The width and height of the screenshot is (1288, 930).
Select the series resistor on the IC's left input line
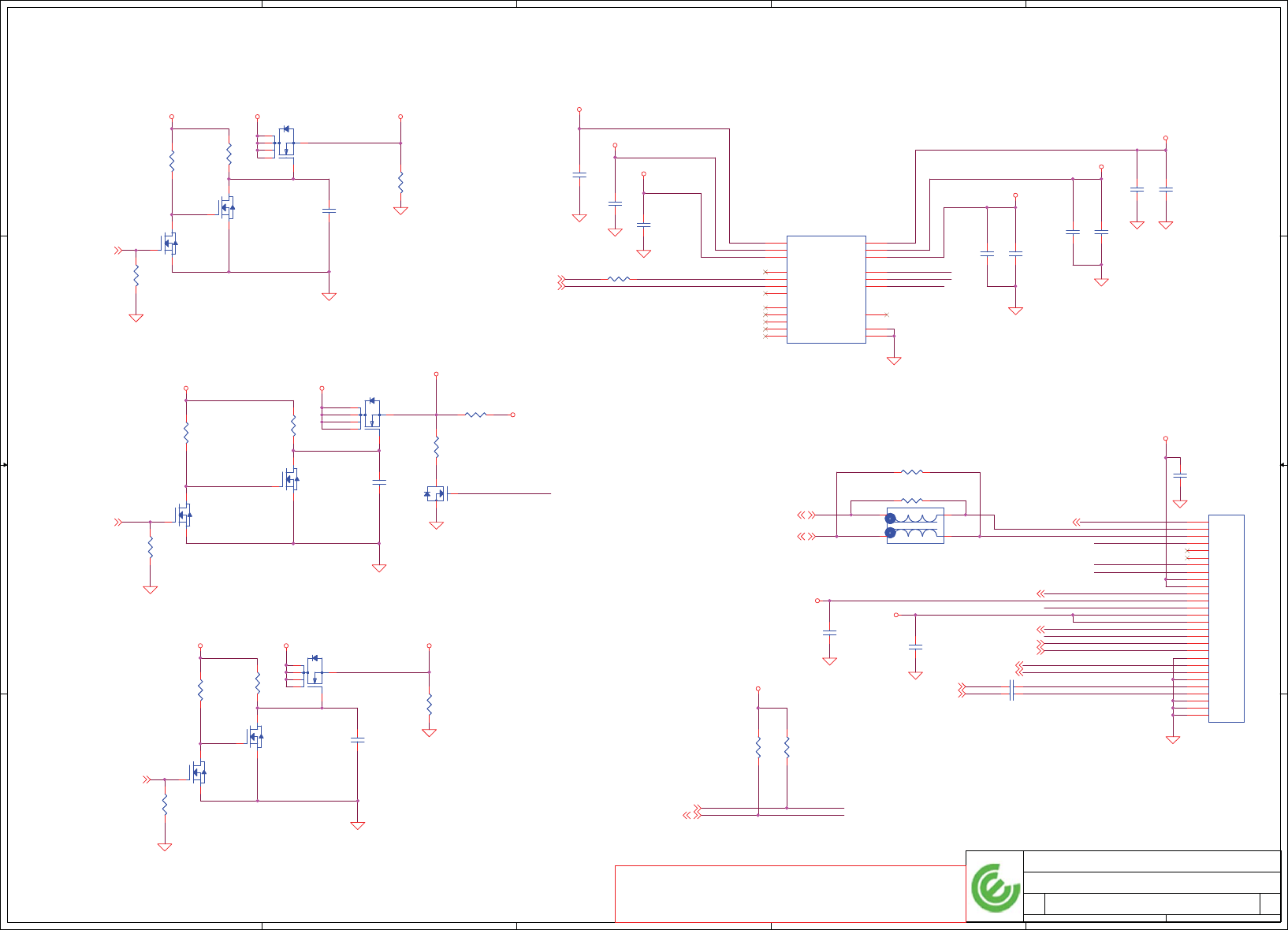coord(619,279)
